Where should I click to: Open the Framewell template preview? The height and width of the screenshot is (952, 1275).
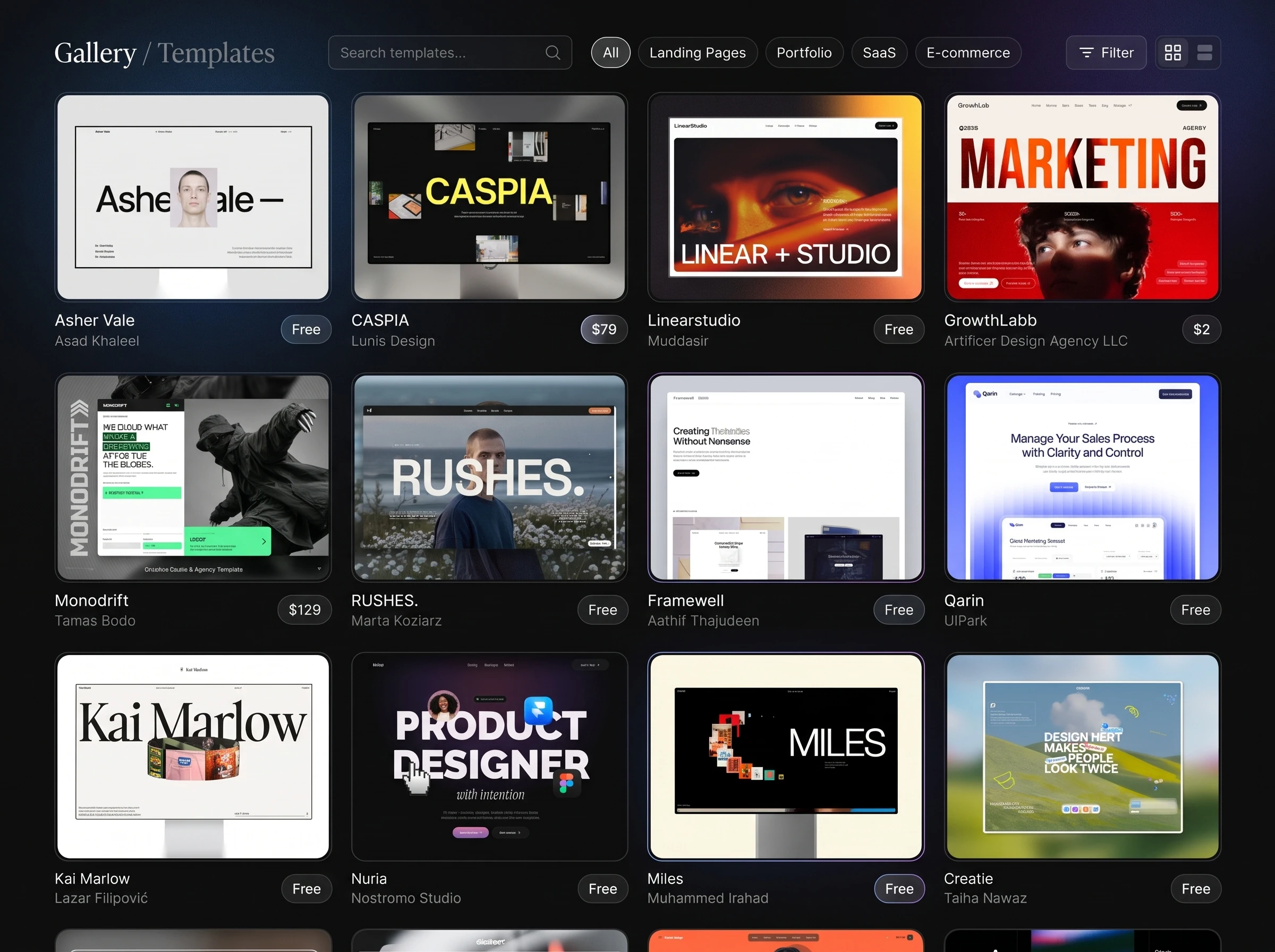pyautogui.click(x=786, y=477)
